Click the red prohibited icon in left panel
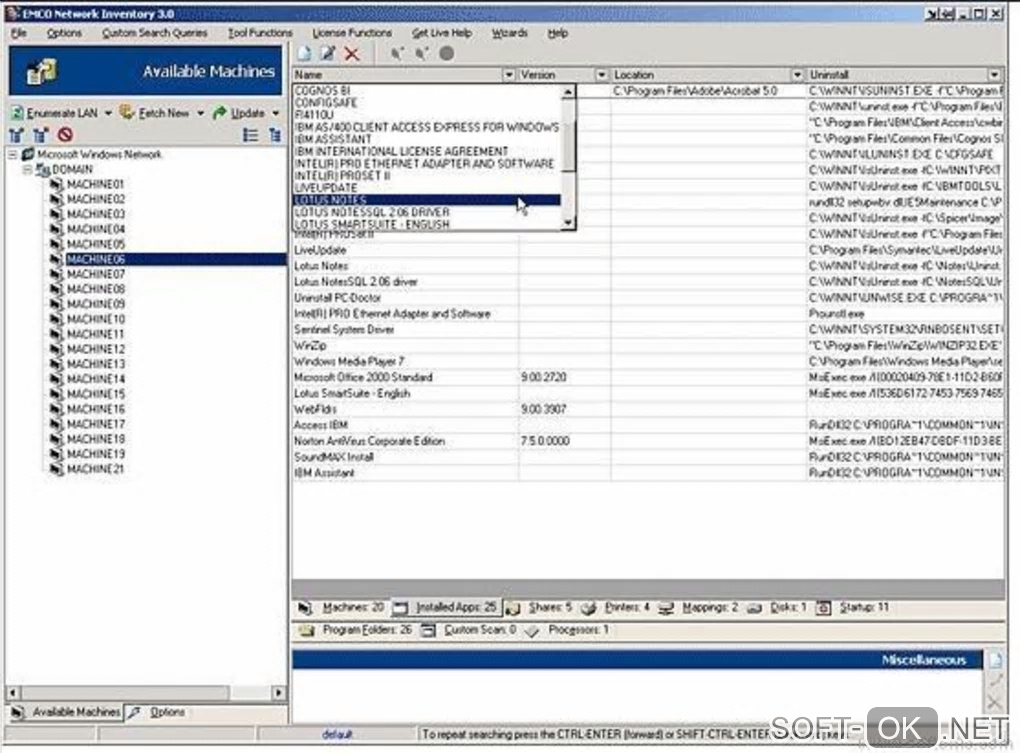 tap(64, 135)
